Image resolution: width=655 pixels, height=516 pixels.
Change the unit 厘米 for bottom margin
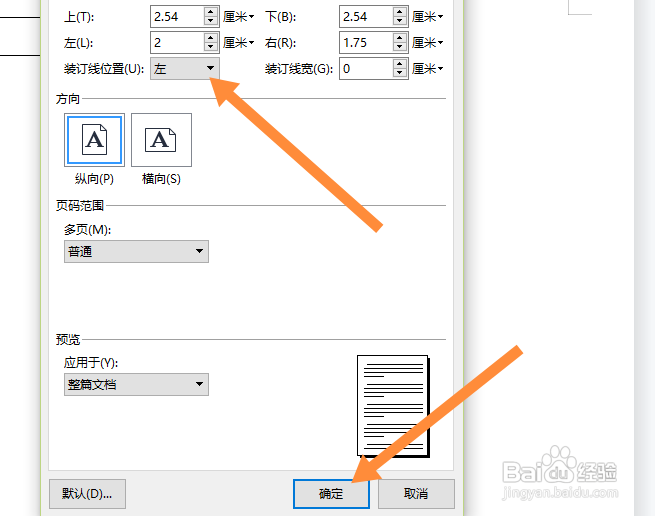(x=427, y=17)
